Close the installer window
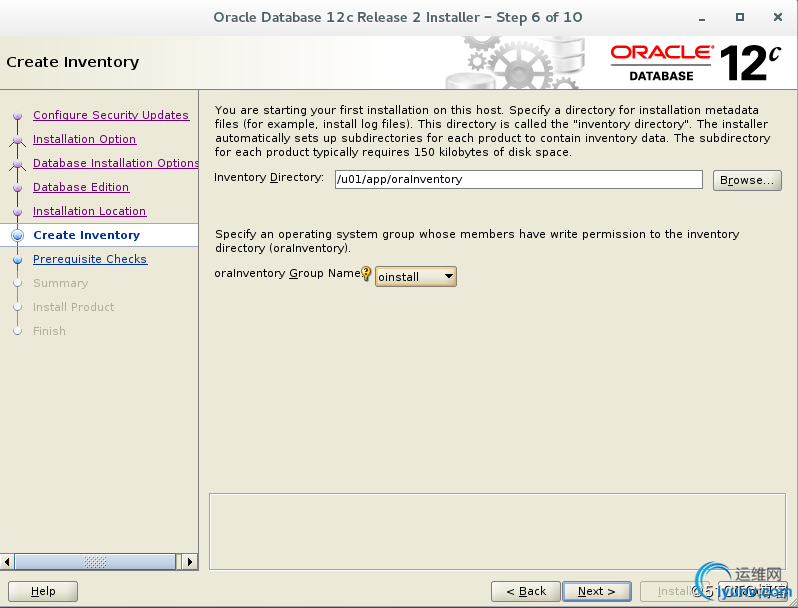Screen dimensions: 798x608 (x=778, y=17)
